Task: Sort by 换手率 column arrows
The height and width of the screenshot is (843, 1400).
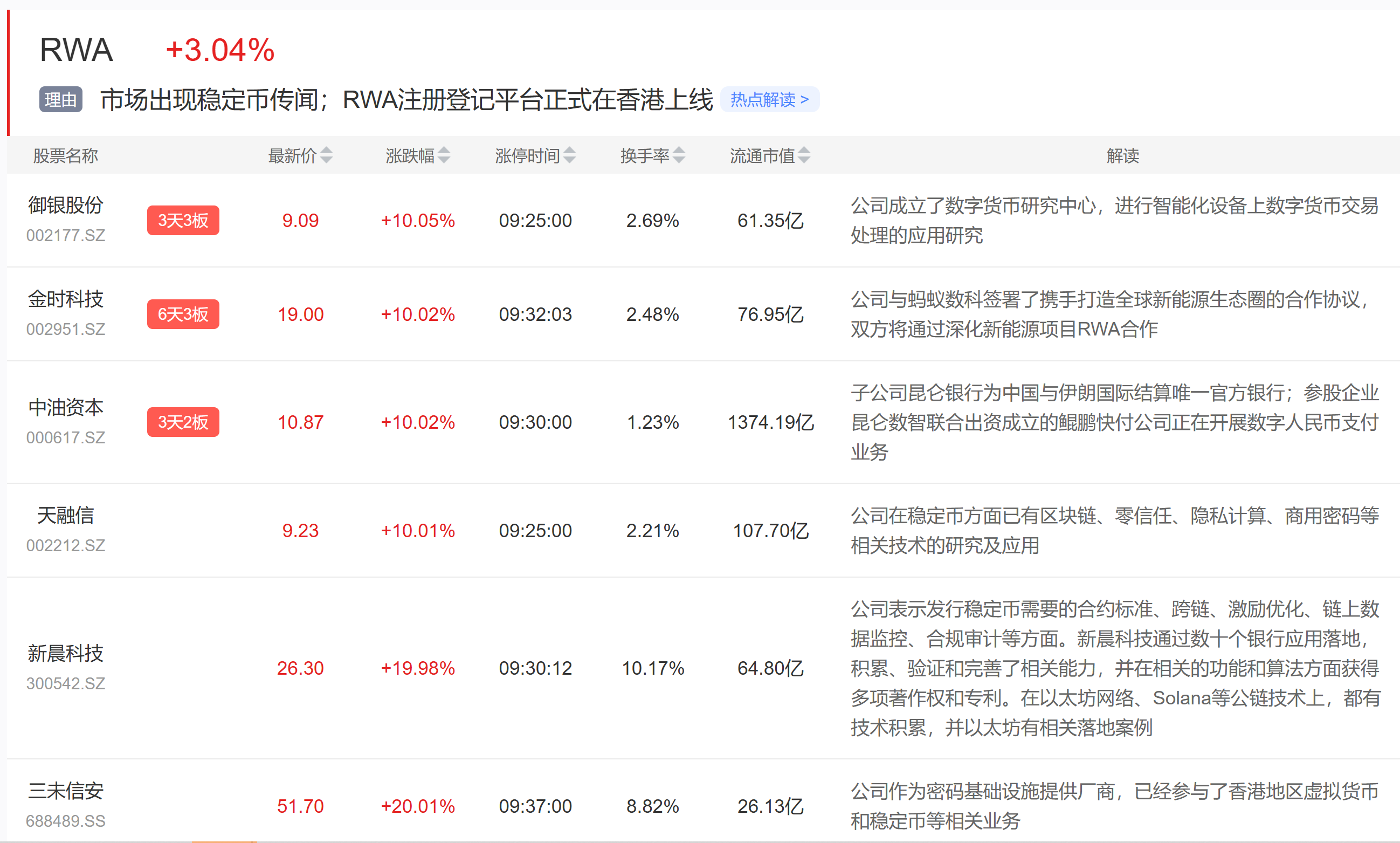Action: (x=679, y=155)
